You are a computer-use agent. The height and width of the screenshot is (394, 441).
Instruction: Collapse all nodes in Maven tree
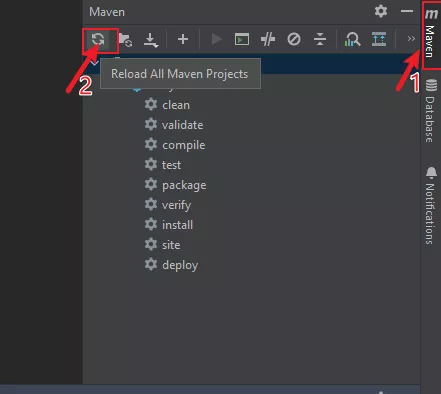[x=320, y=39]
